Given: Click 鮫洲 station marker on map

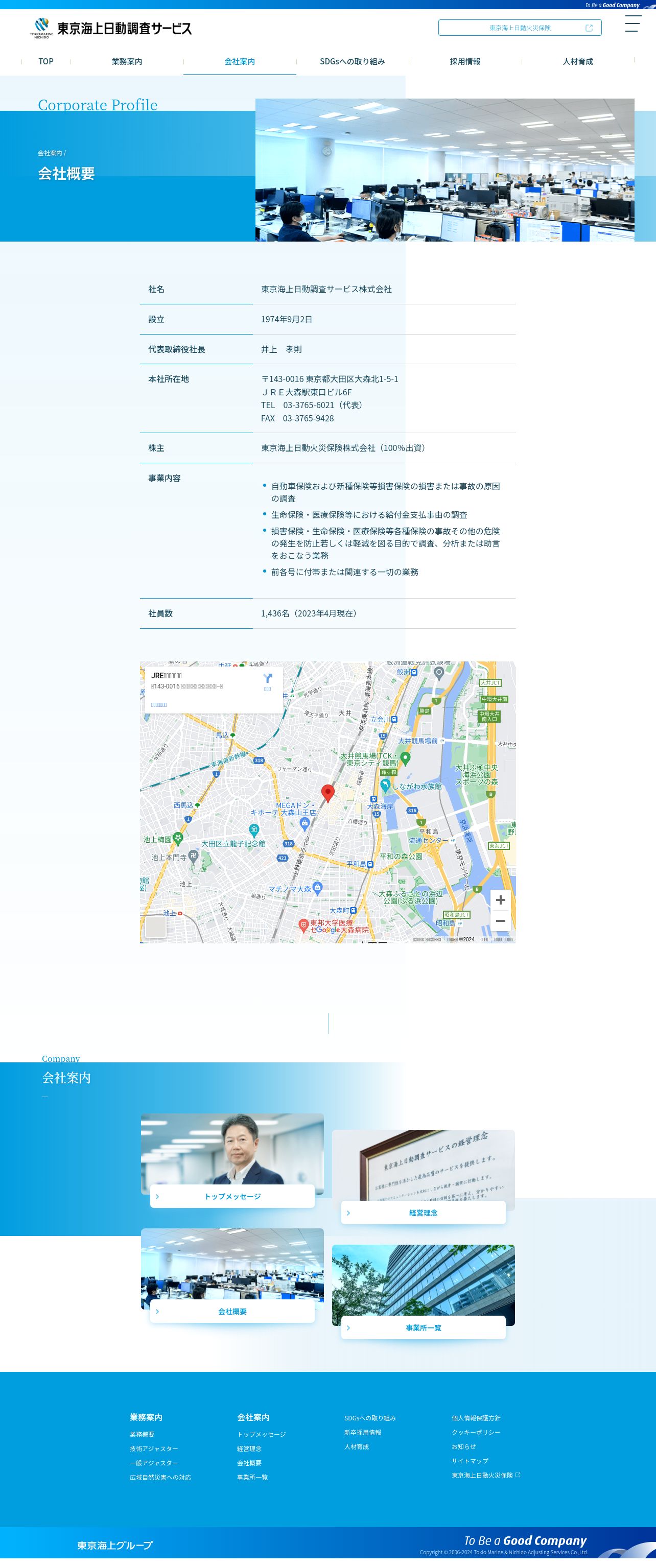Looking at the screenshot, I should 414,673.
